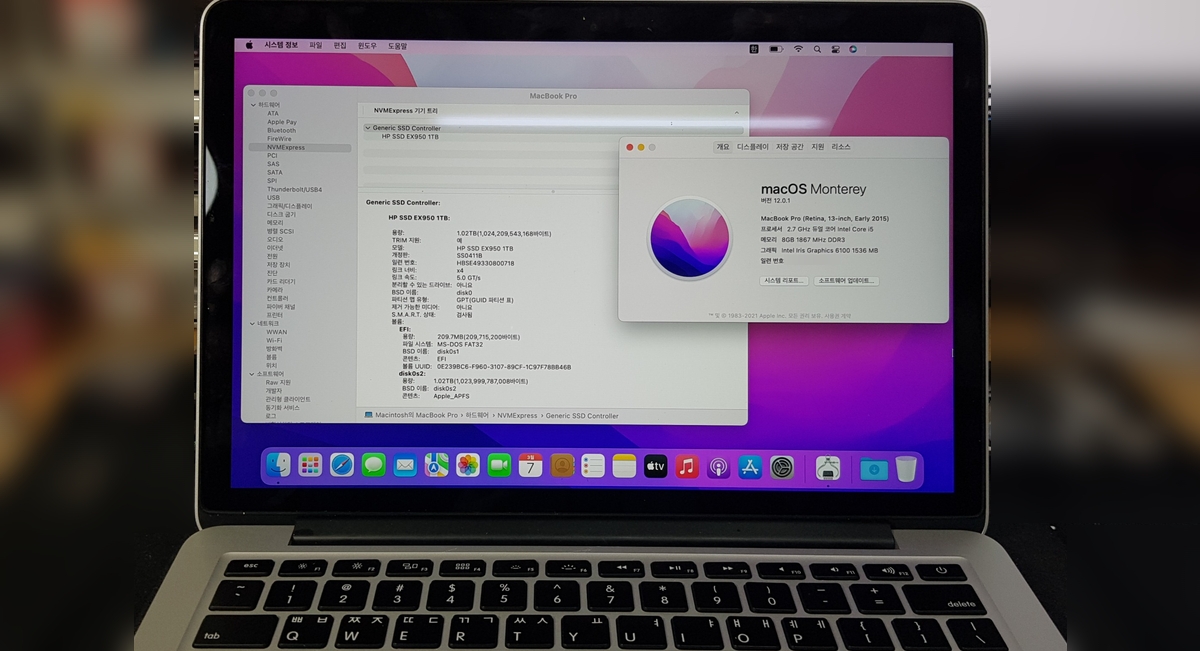Screen dimensions: 1200x651
Task: Switch to 지원 tab
Action: pyautogui.click(x=818, y=147)
